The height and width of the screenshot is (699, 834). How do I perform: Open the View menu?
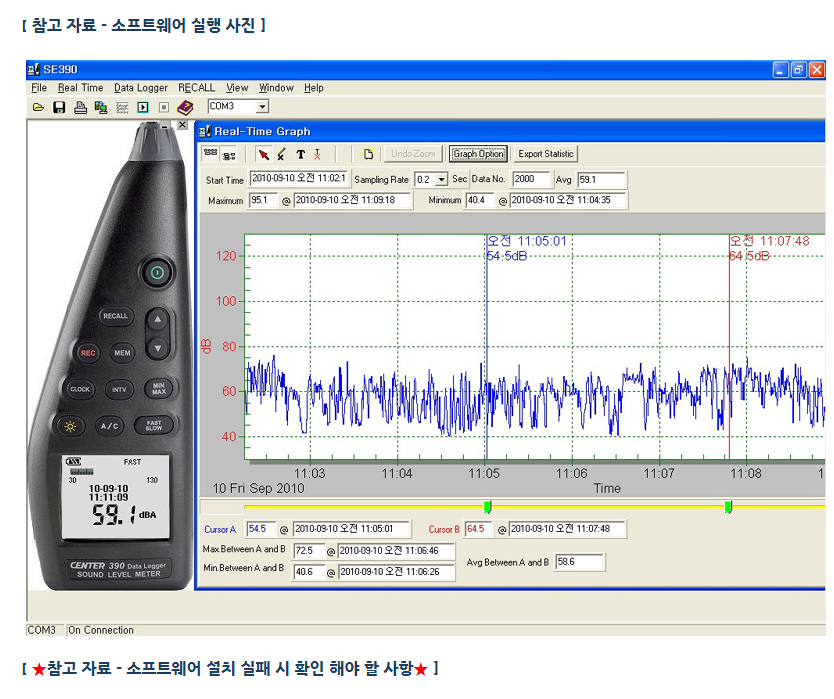coord(237,88)
